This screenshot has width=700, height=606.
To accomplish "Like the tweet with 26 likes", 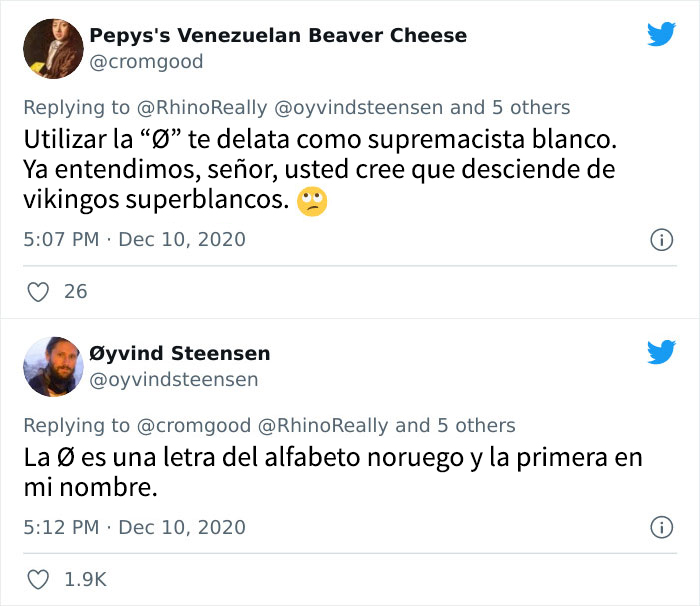I will (x=39, y=292).
